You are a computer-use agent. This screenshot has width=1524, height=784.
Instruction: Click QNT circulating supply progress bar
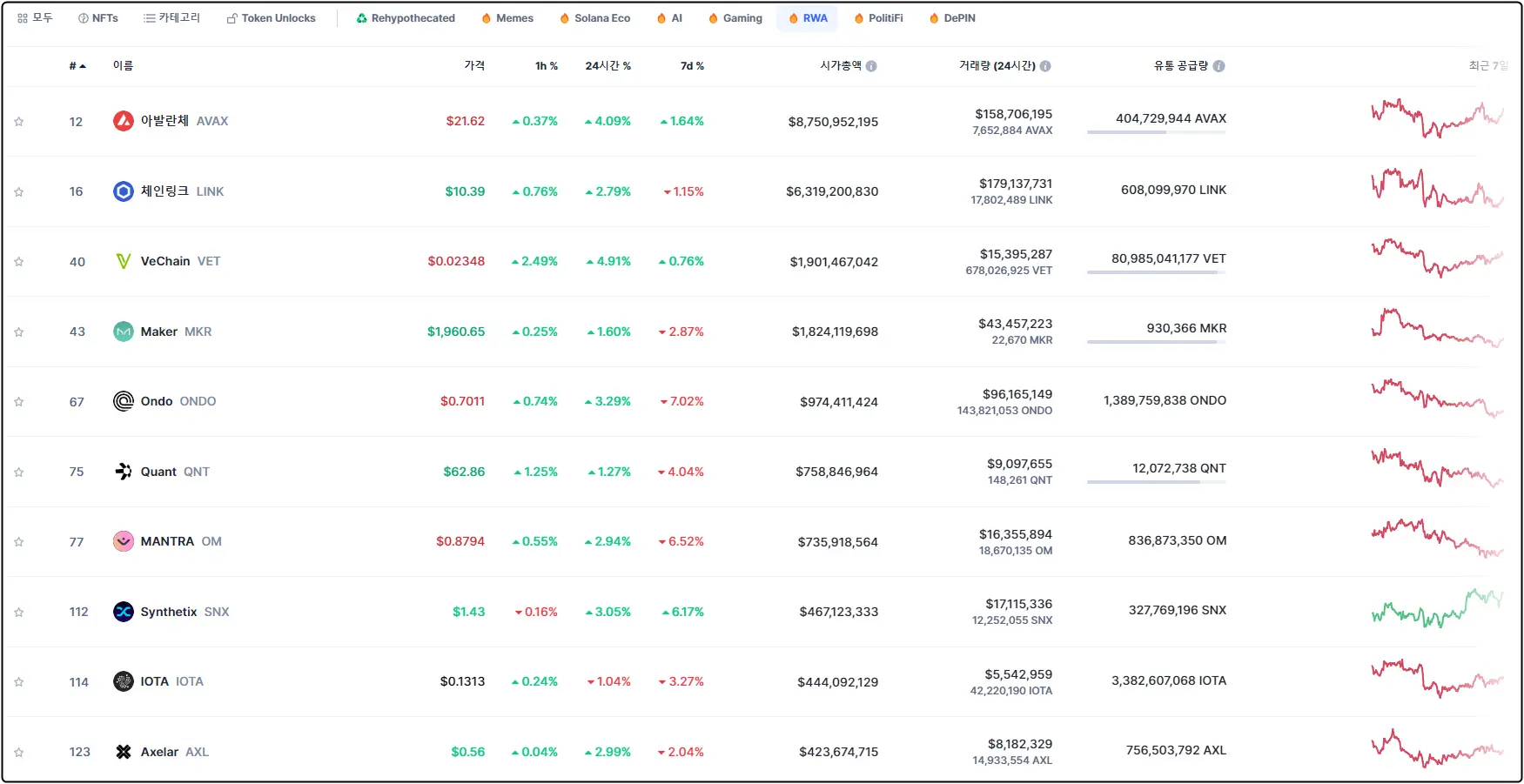(x=1157, y=482)
